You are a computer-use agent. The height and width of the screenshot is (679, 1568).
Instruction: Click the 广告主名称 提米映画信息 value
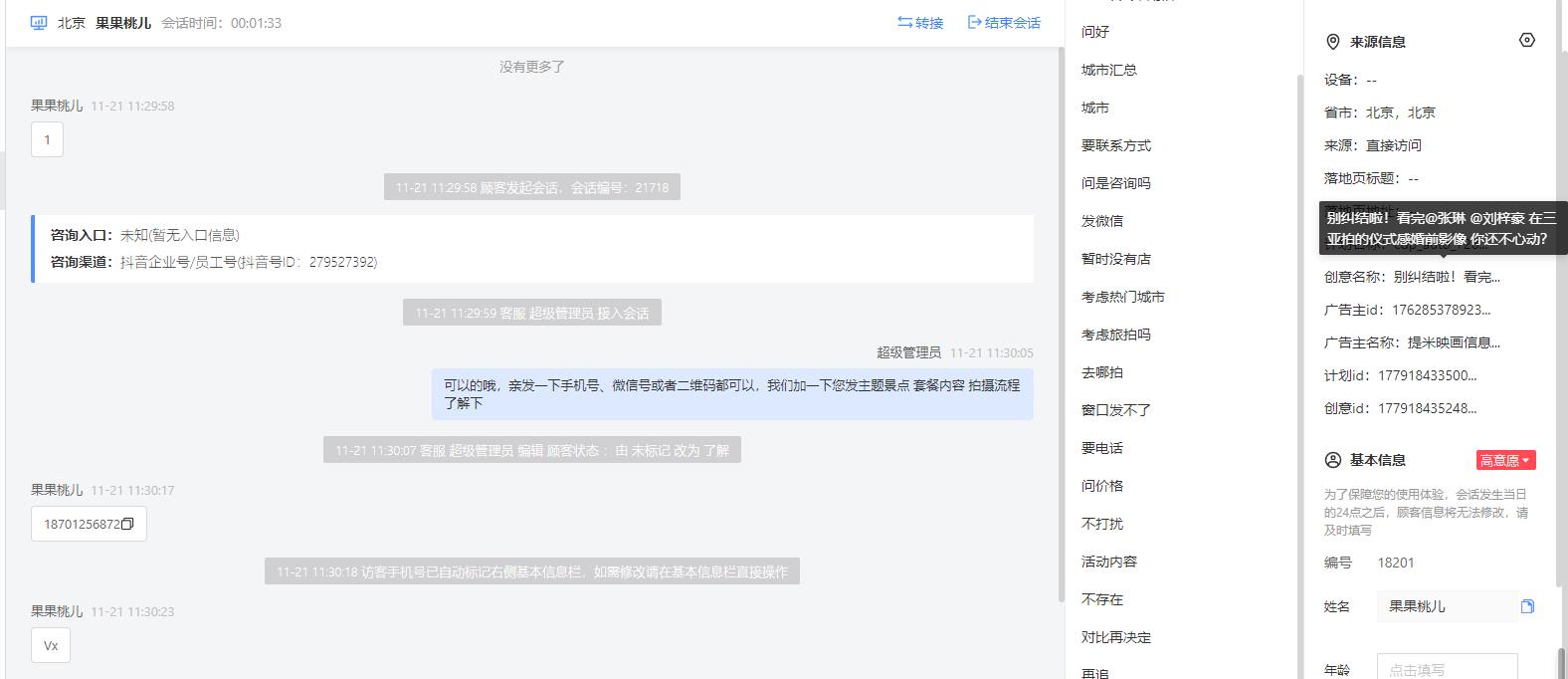click(x=1454, y=342)
